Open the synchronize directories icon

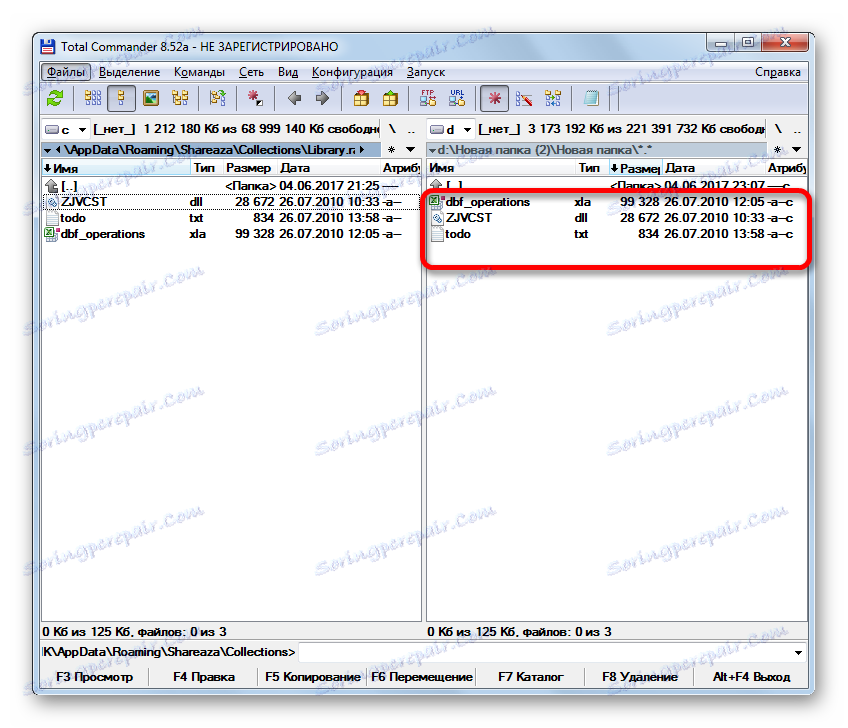[x=553, y=98]
